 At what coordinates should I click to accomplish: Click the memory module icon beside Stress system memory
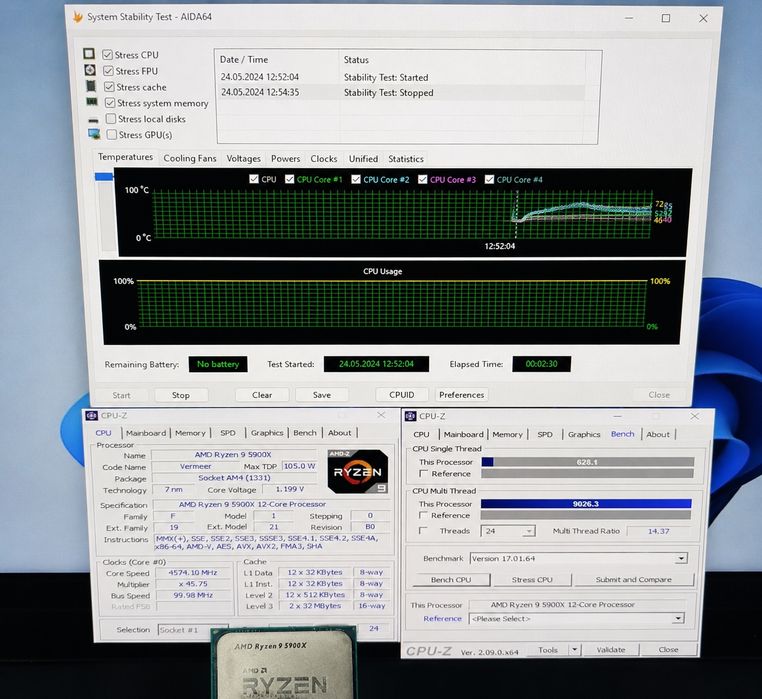click(92, 102)
